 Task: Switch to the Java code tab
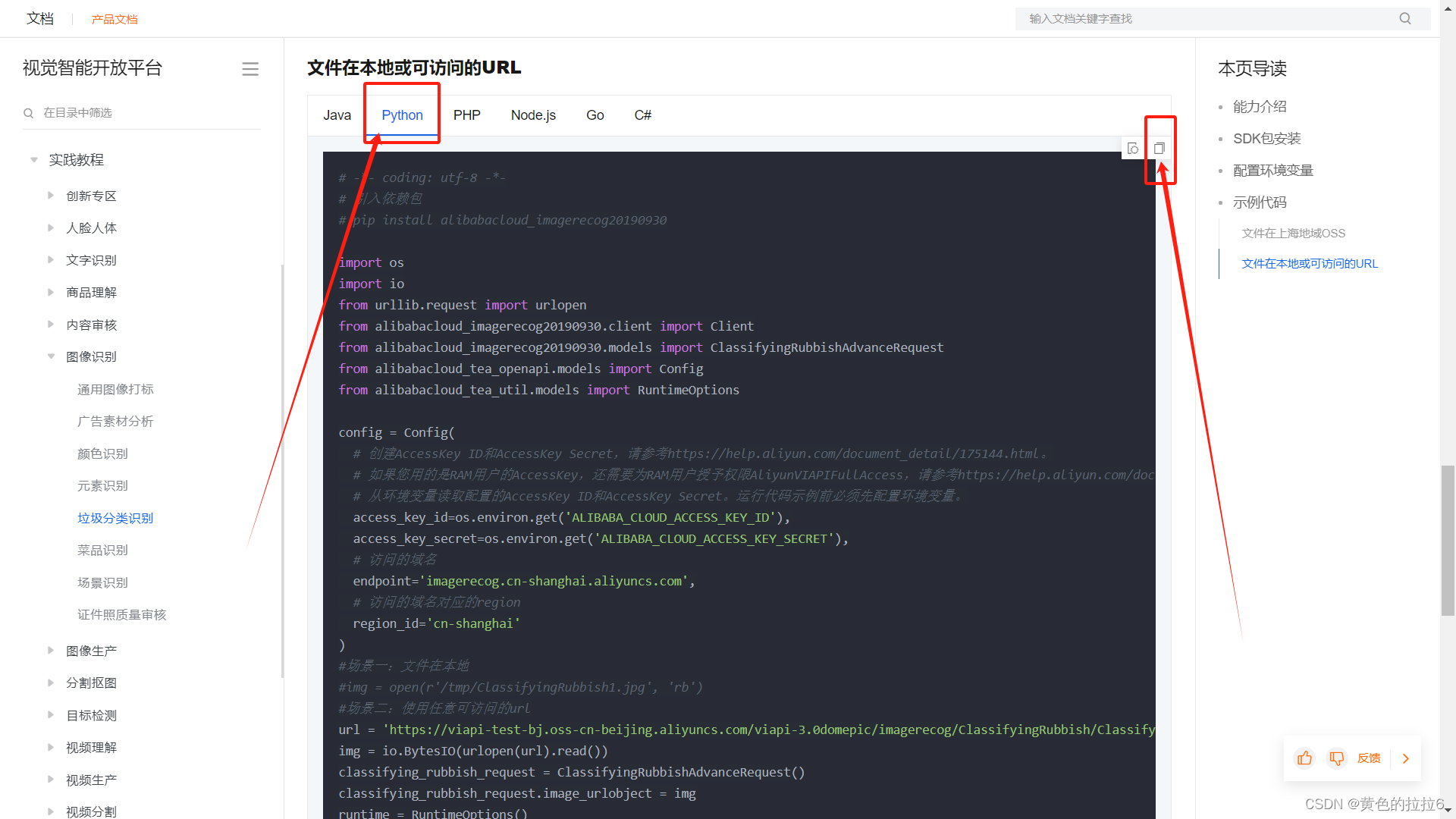point(337,115)
